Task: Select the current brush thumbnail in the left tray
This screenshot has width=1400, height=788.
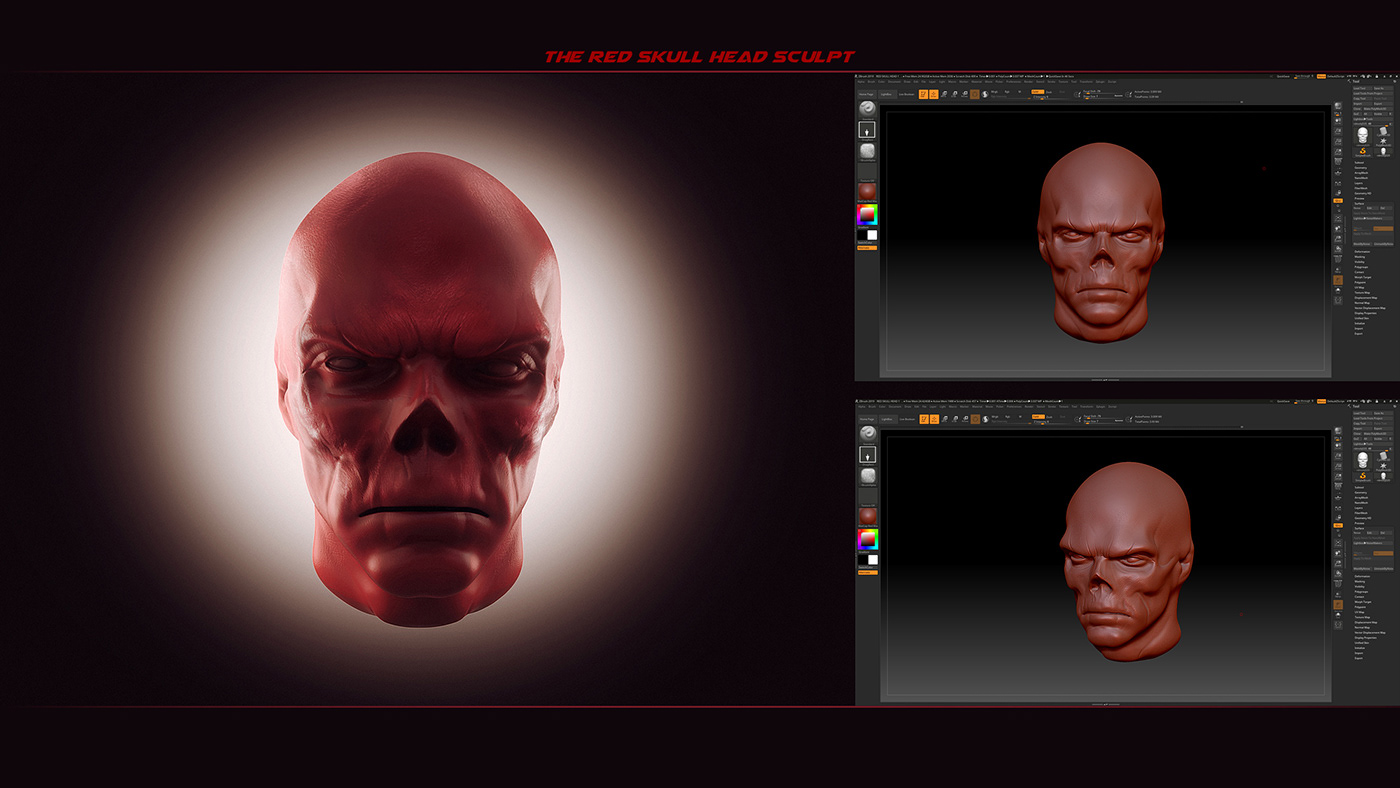Action: tap(867, 110)
